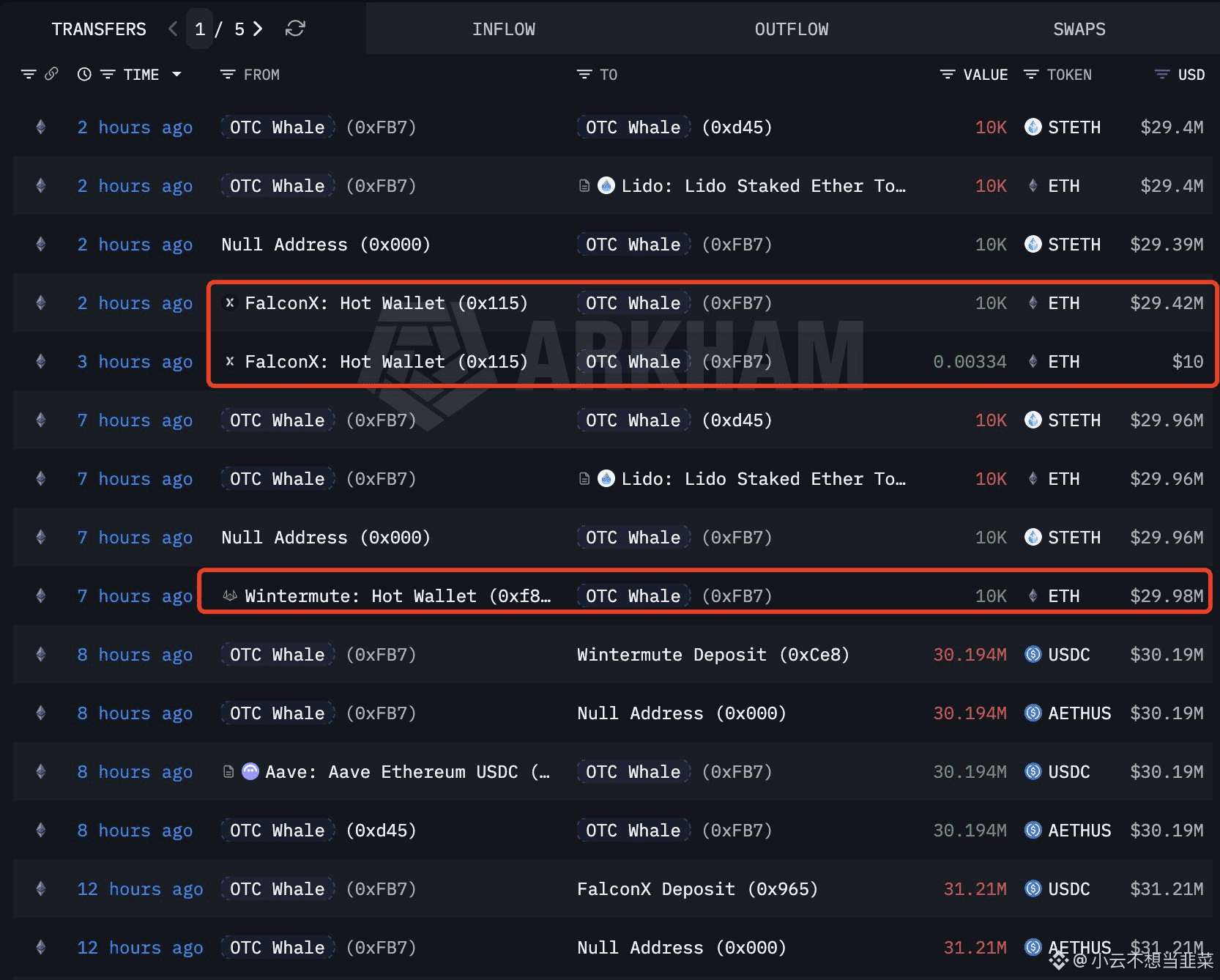The image size is (1220, 980).
Task: Click STETH token icon in $29.39M row
Action: [x=1033, y=244]
